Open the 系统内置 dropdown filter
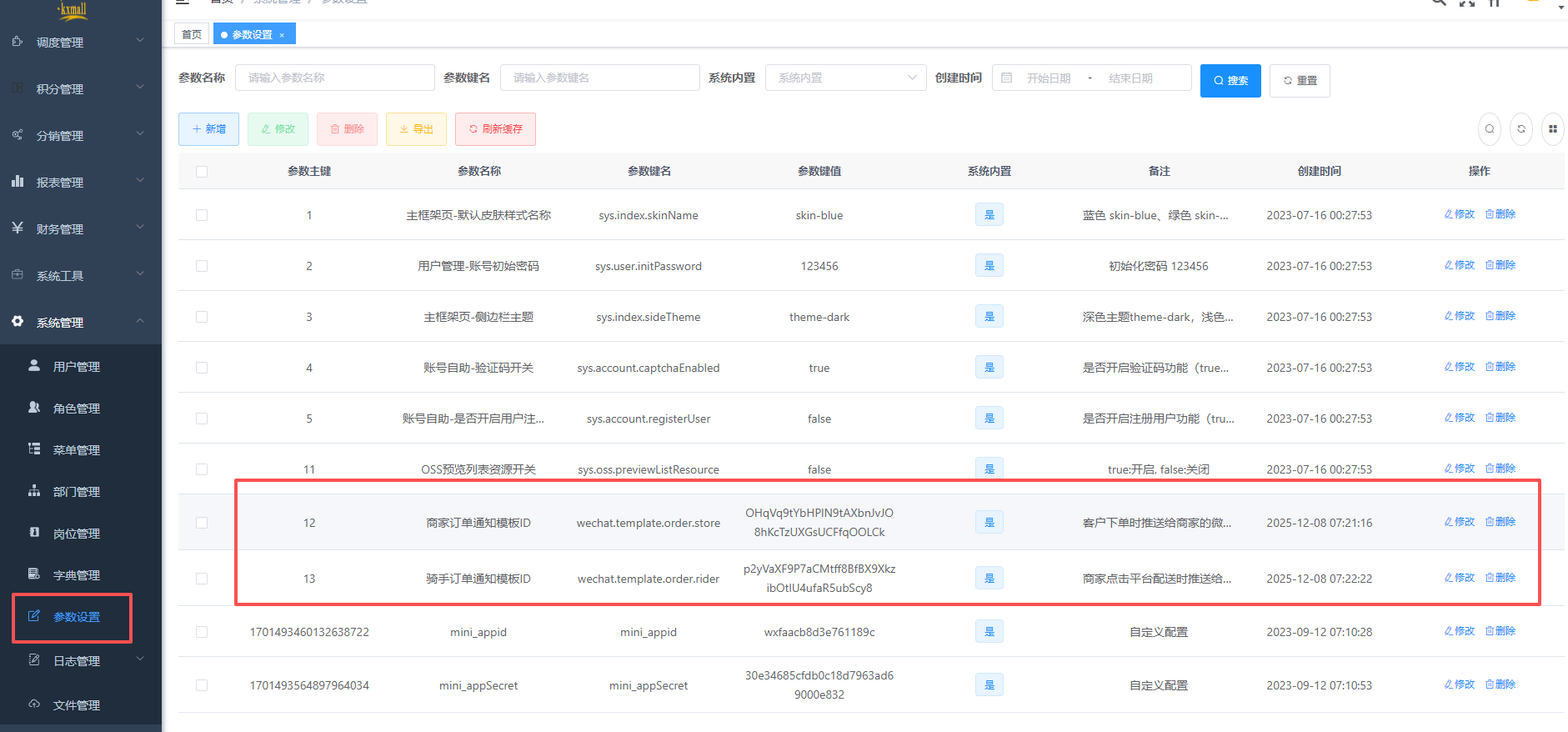This screenshot has height=732, width=1568. click(x=845, y=78)
